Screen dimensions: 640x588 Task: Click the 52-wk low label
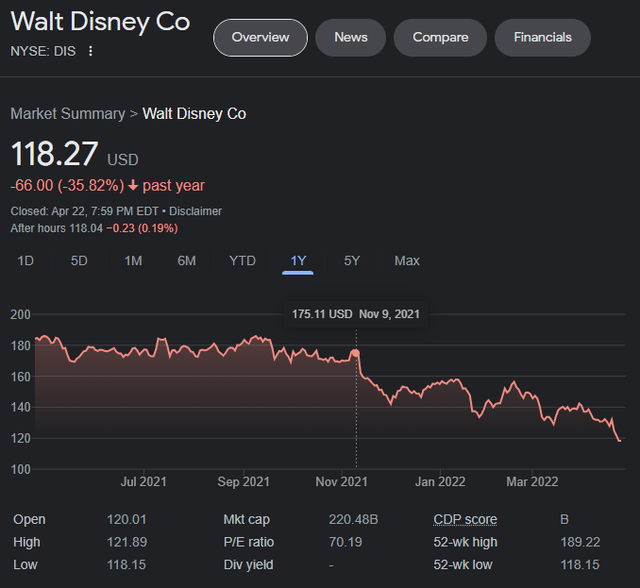463,564
